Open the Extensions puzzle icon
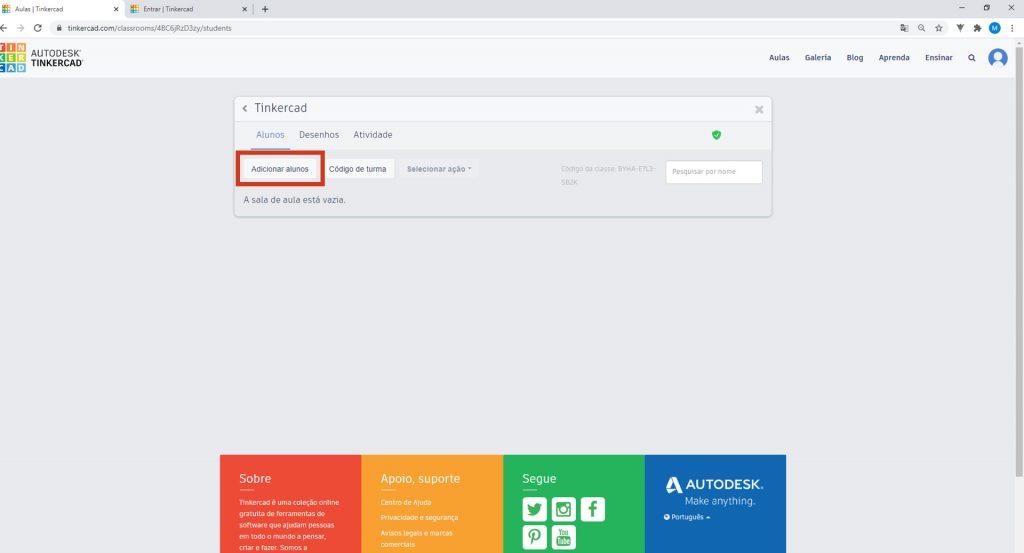 pos(977,28)
